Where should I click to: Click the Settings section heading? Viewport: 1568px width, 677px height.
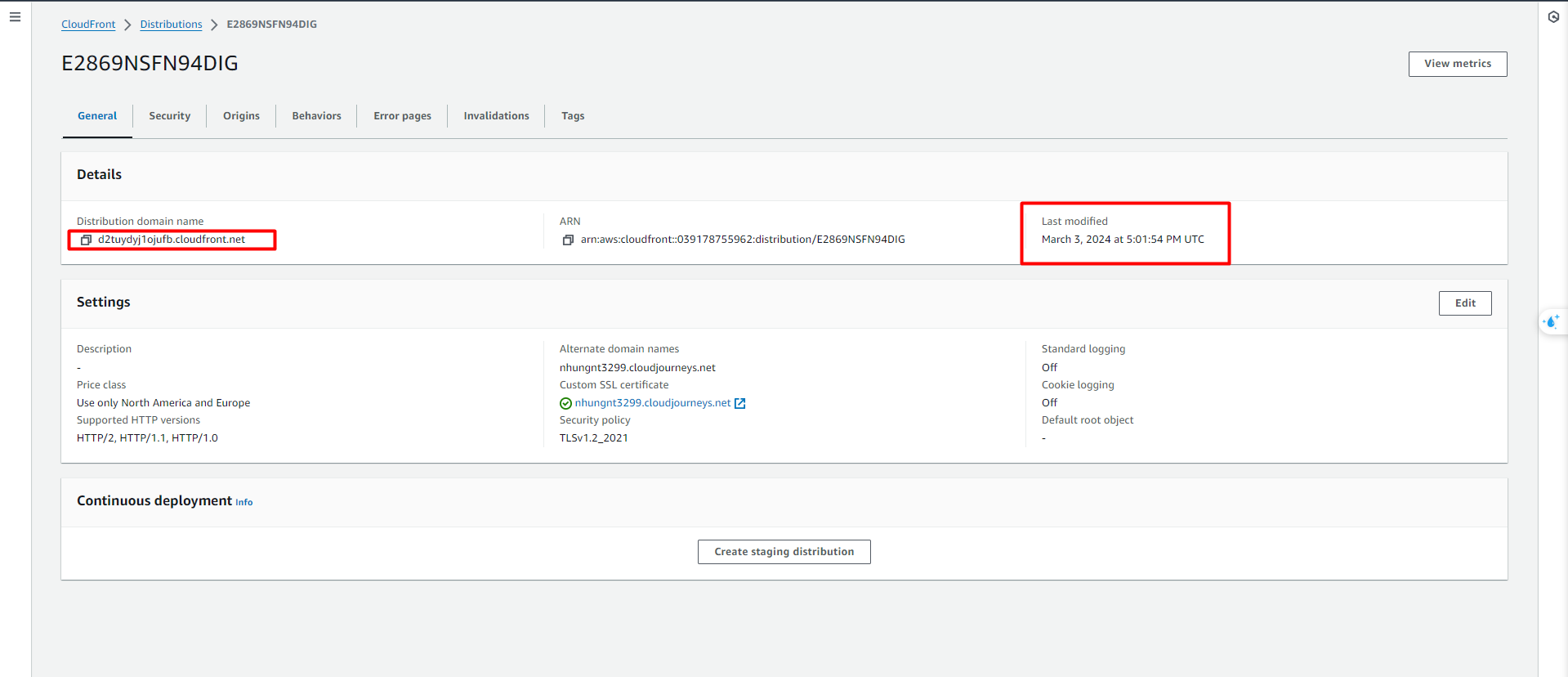click(104, 303)
